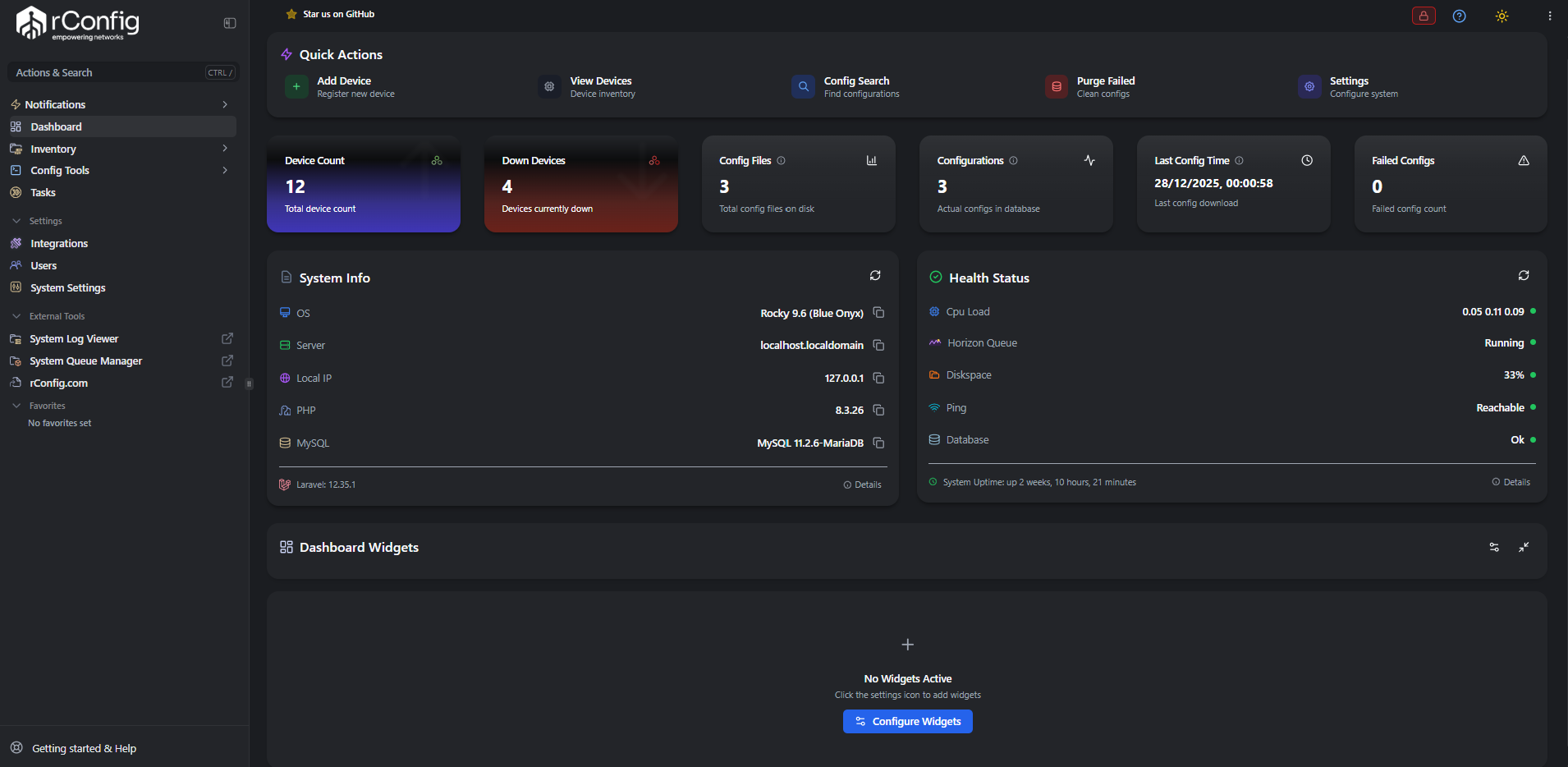Screen dimensions: 1568x767
Task: Open Details in System Info footer
Action: point(862,485)
